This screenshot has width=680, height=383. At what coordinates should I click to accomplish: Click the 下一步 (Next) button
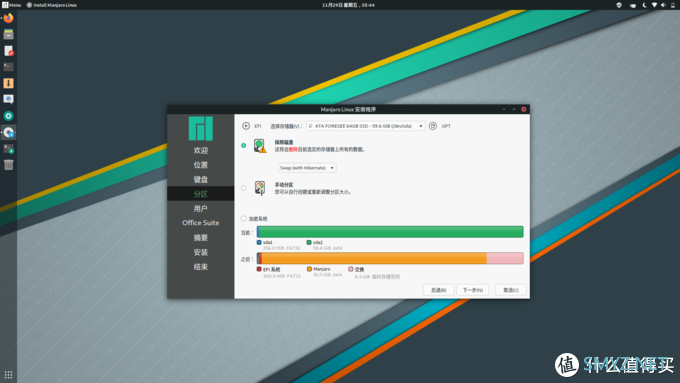[473, 290]
